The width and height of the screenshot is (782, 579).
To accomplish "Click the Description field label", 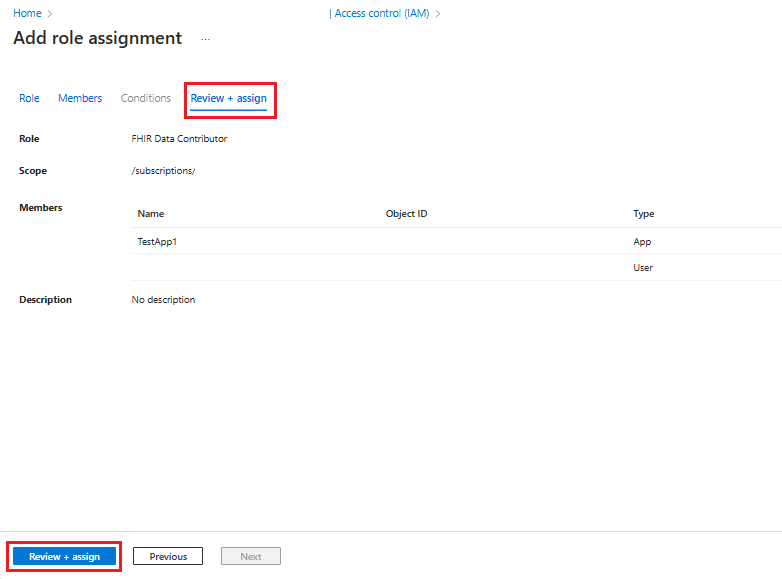I will pyautogui.click(x=45, y=300).
